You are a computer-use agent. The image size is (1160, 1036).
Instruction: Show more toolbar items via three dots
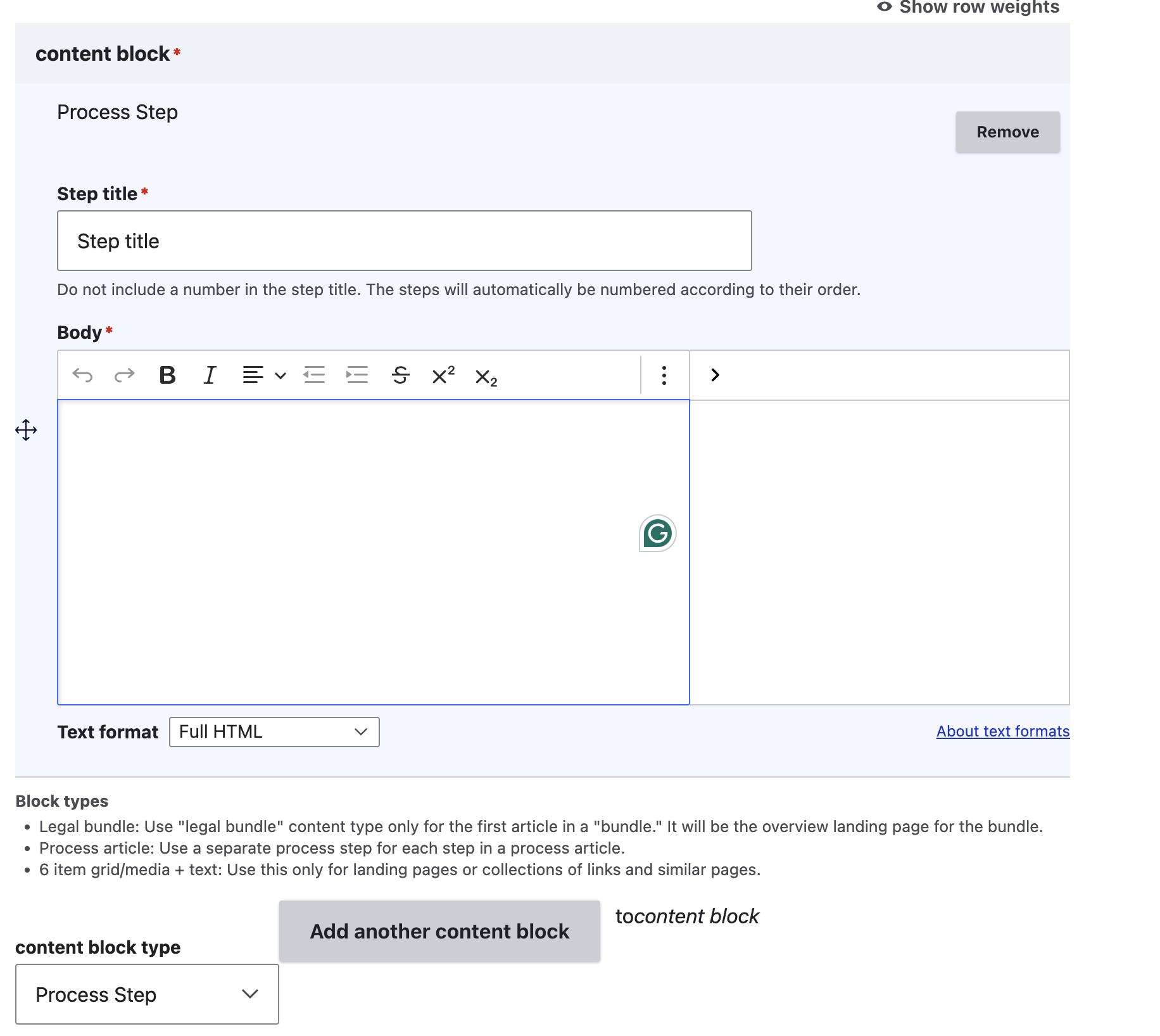[x=664, y=376]
